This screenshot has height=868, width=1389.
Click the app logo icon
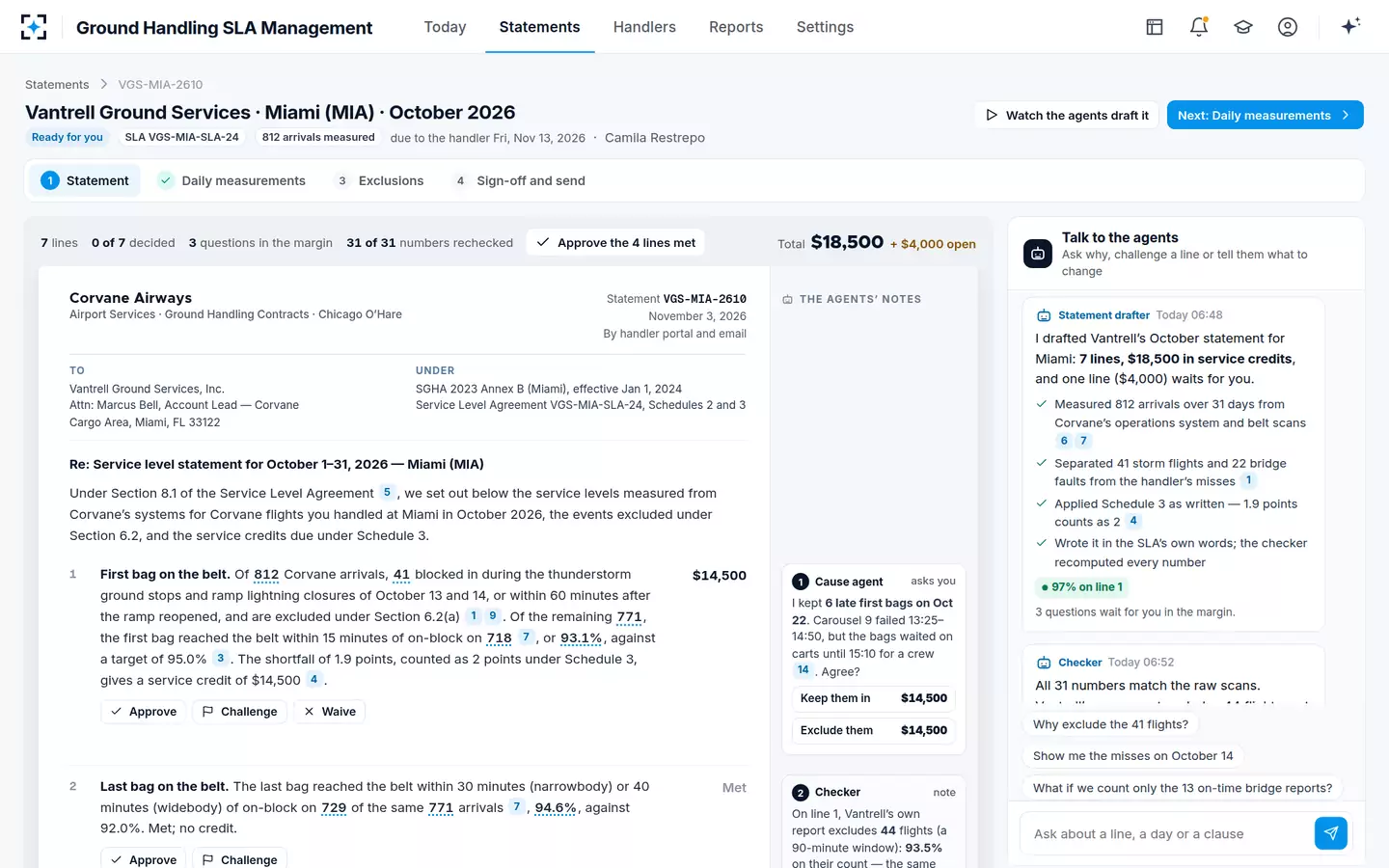click(x=34, y=27)
